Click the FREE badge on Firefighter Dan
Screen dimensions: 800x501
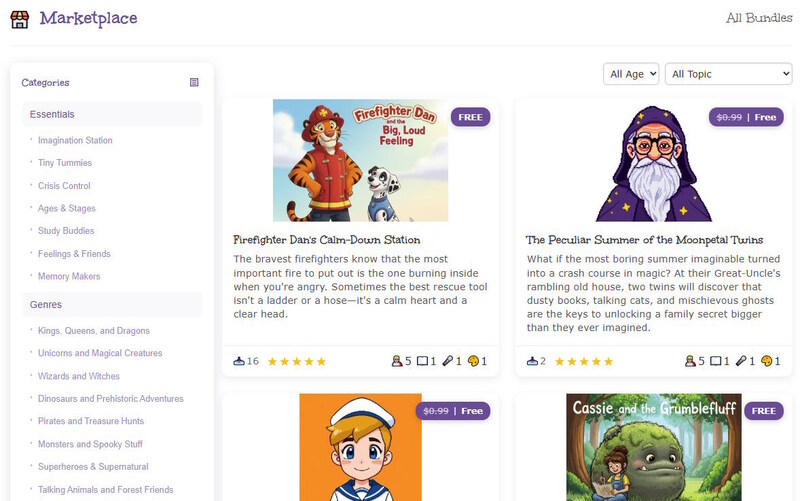tap(470, 117)
